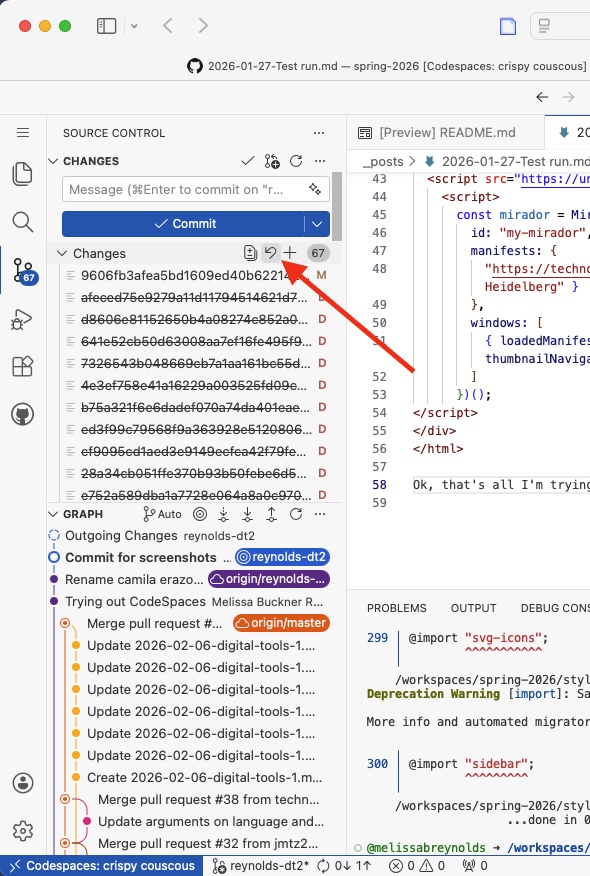Open the Manage gear icon

[23, 831]
